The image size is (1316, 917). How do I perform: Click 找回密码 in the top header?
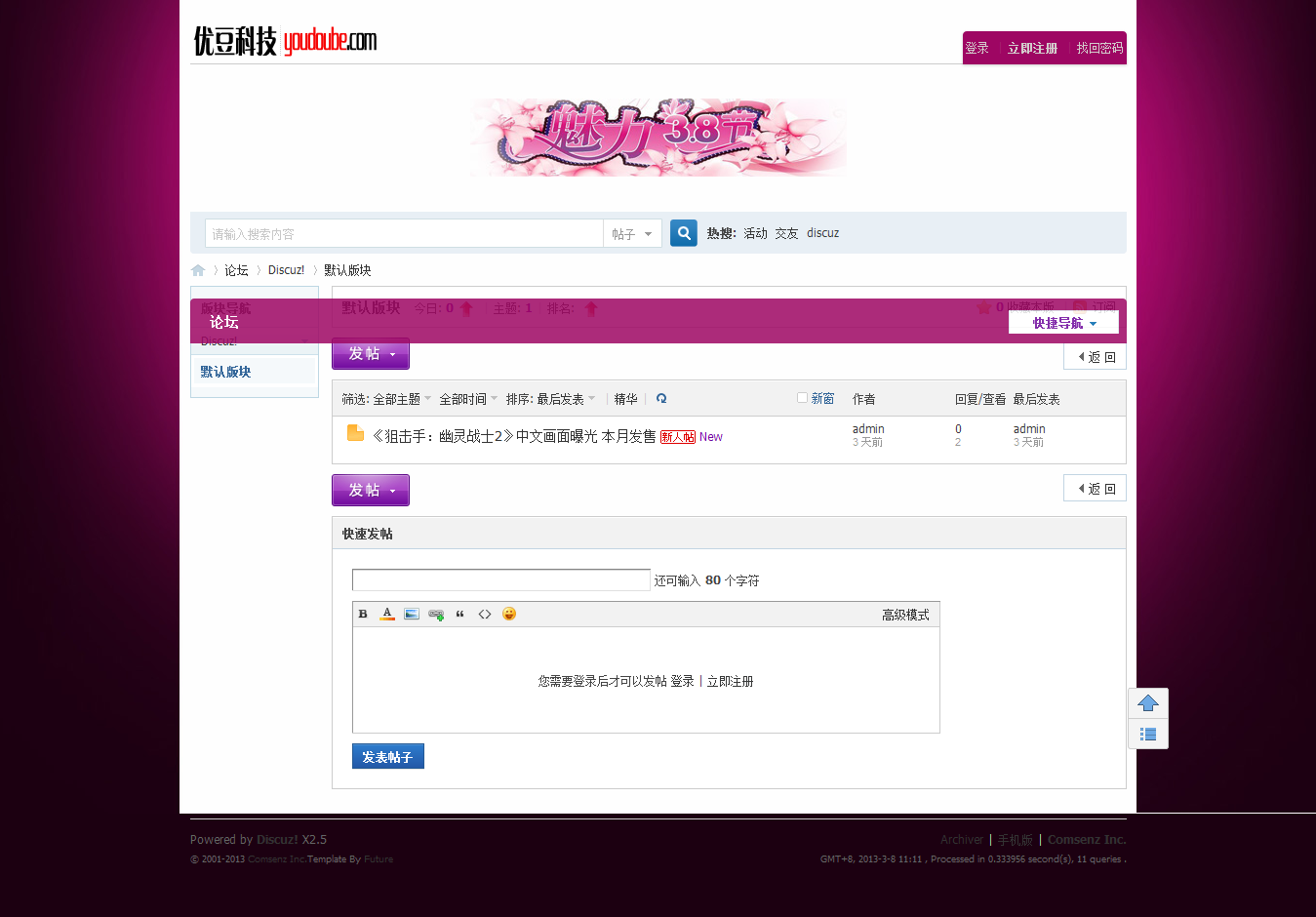pyautogui.click(x=1099, y=48)
